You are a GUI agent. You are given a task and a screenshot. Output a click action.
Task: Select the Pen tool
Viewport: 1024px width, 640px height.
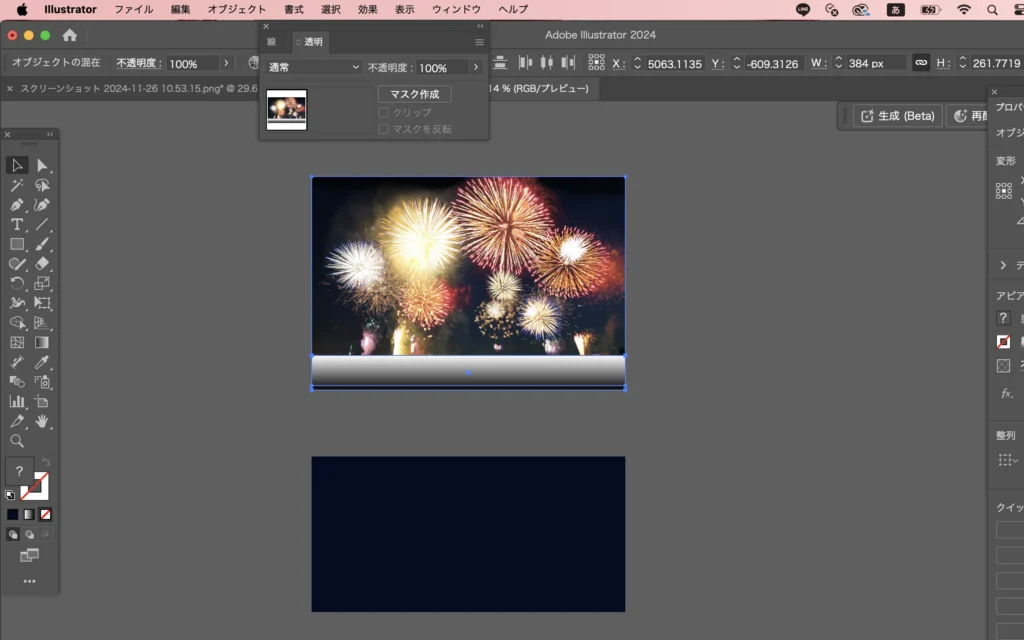coord(17,204)
